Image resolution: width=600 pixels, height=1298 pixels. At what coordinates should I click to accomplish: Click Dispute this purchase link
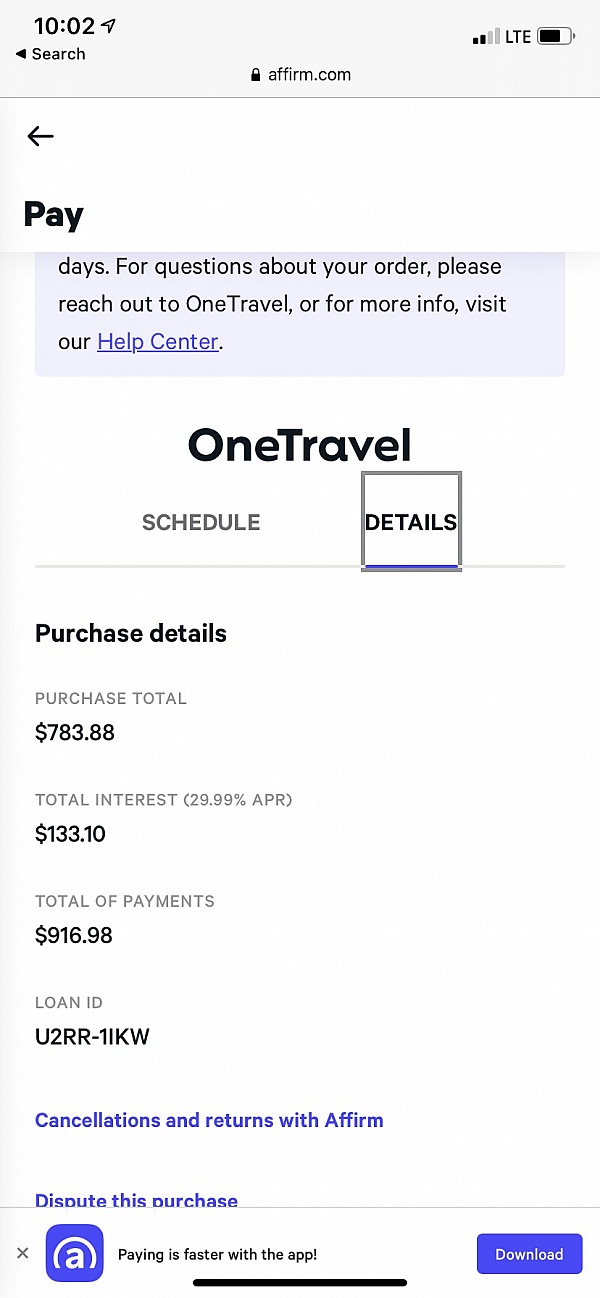tap(136, 1200)
